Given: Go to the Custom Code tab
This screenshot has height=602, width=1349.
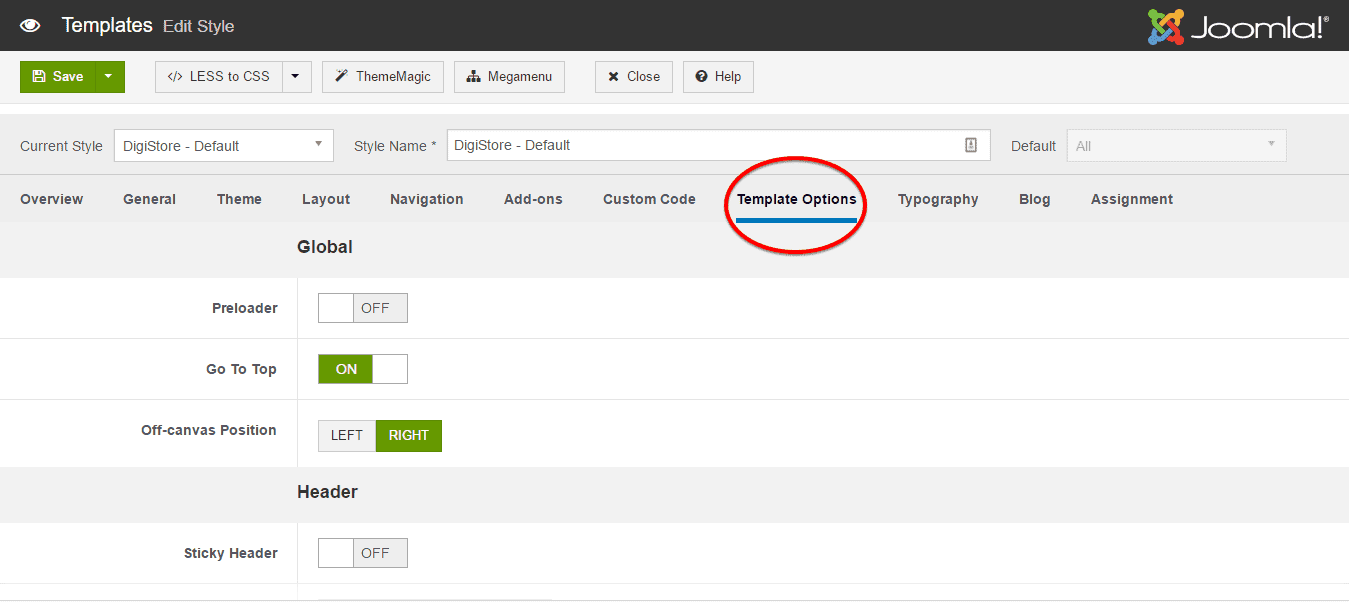Looking at the screenshot, I should point(649,199).
